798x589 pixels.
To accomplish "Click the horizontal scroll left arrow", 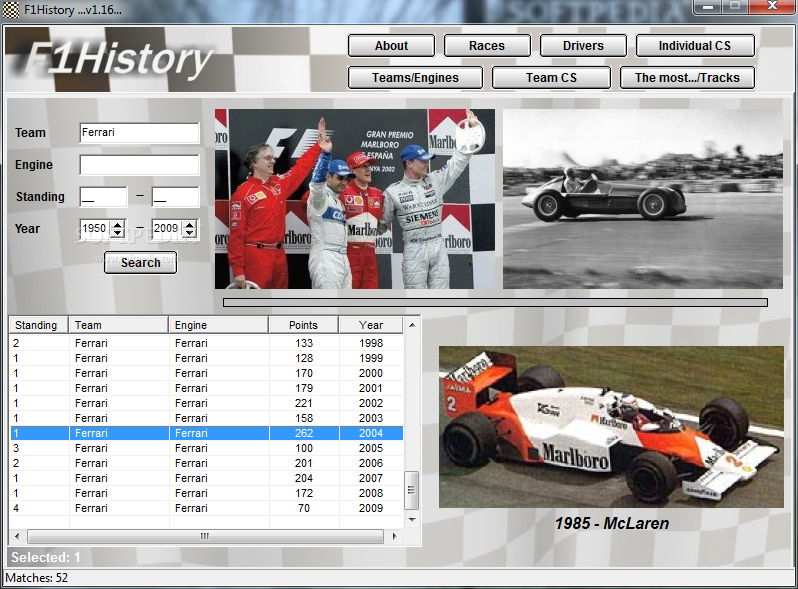I will pyautogui.click(x=17, y=536).
